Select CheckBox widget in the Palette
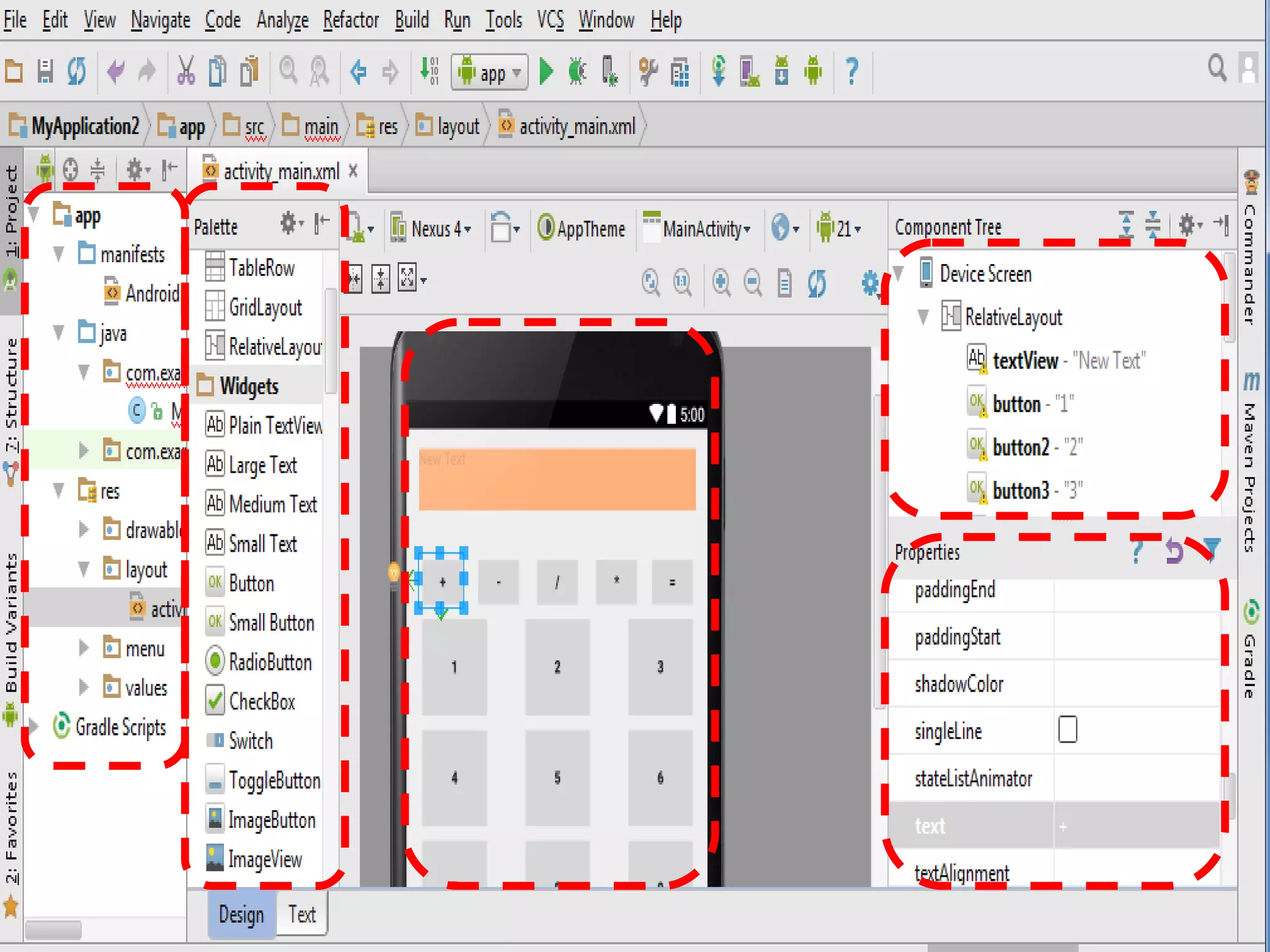 [x=260, y=702]
